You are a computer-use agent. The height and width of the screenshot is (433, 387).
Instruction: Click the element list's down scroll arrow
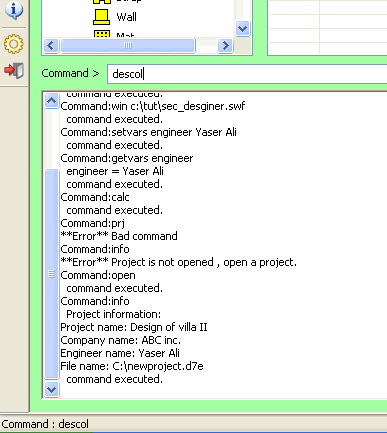click(x=242, y=28)
